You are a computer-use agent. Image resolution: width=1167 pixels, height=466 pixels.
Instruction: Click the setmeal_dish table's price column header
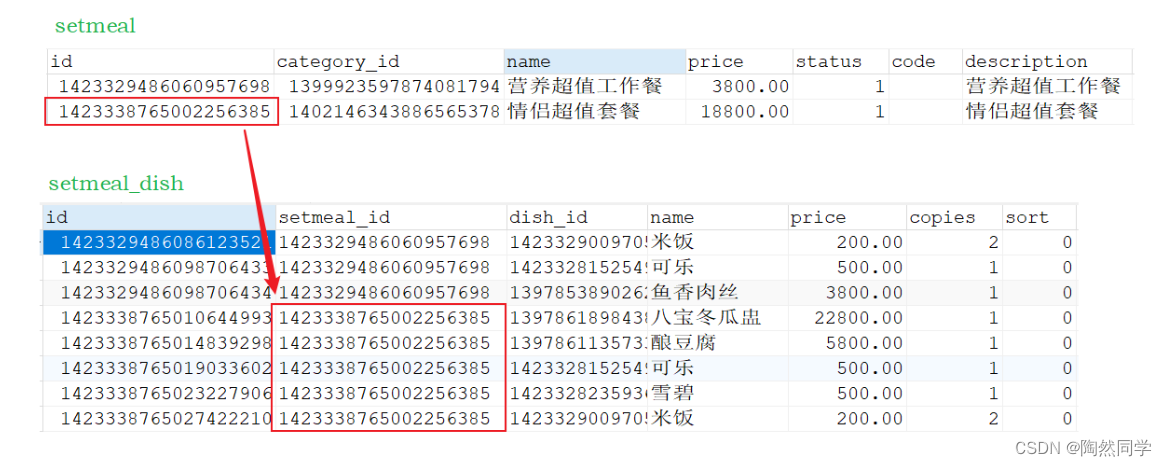click(x=848, y=217)
